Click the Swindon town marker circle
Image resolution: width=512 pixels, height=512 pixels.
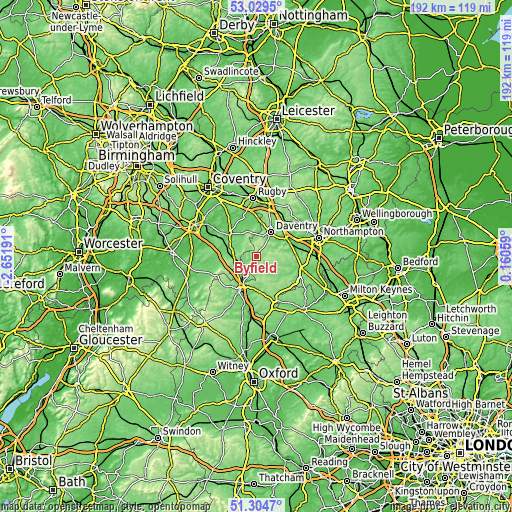pos(158,438)
